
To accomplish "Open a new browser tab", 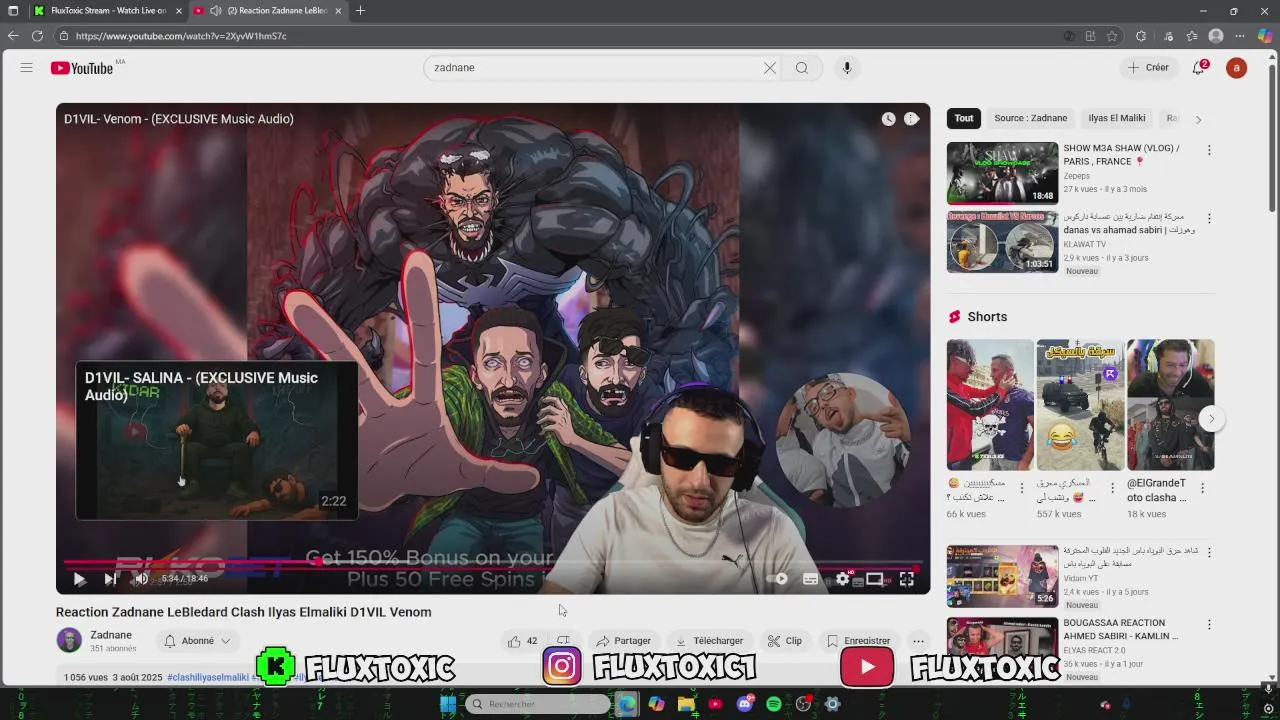I will (x=360, y=11).
